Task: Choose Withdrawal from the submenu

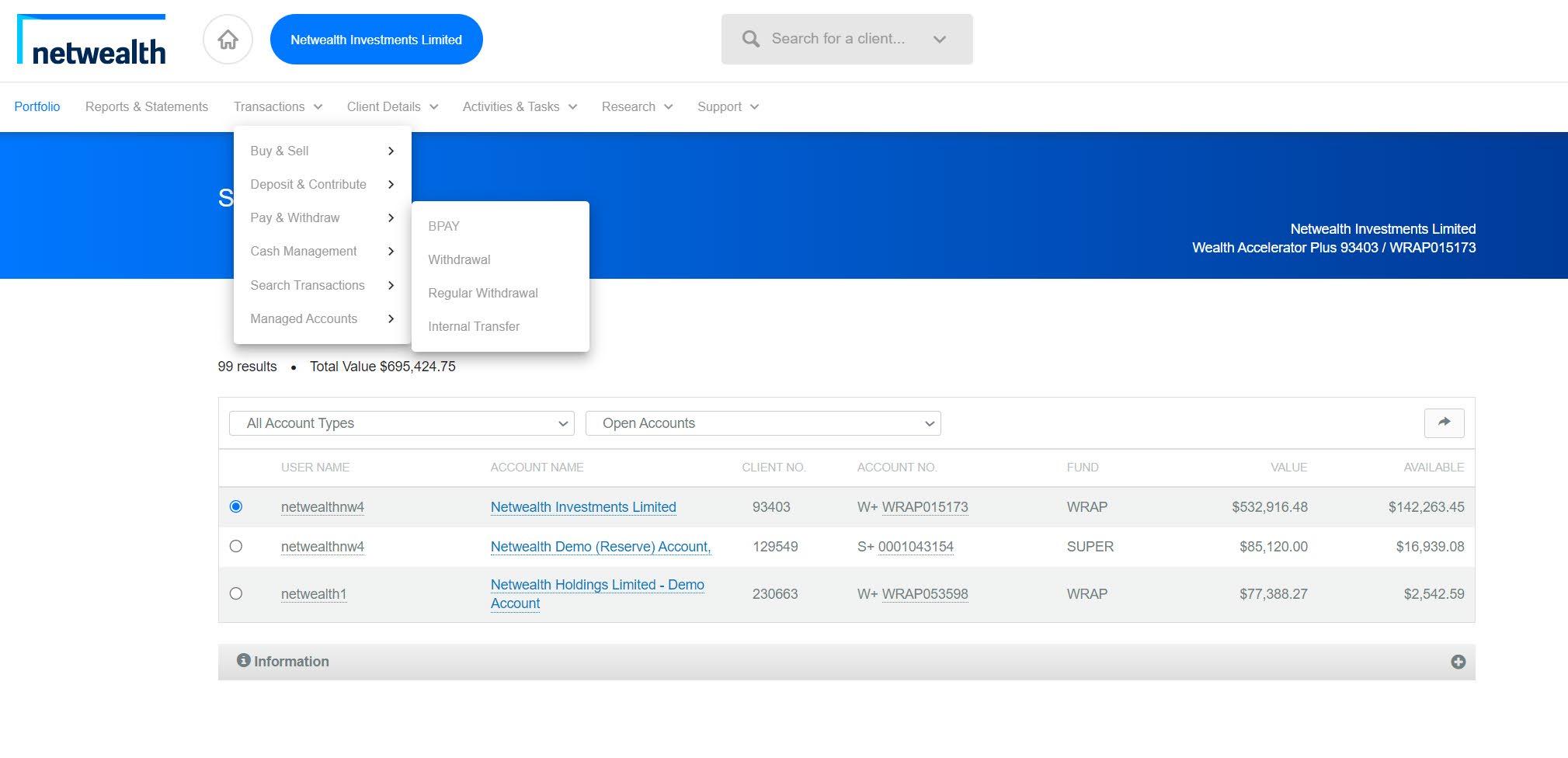Action: tap(459, 259)
